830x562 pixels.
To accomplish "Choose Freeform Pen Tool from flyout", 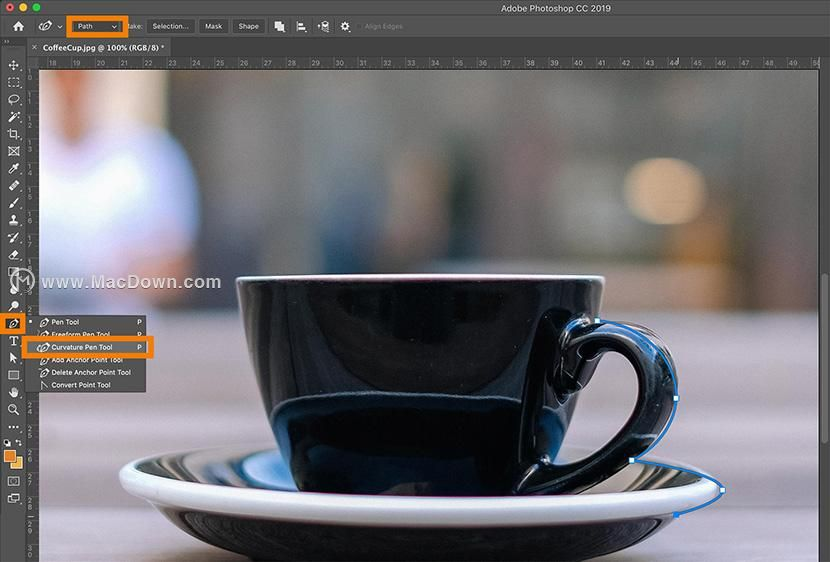I will [86, 334].
